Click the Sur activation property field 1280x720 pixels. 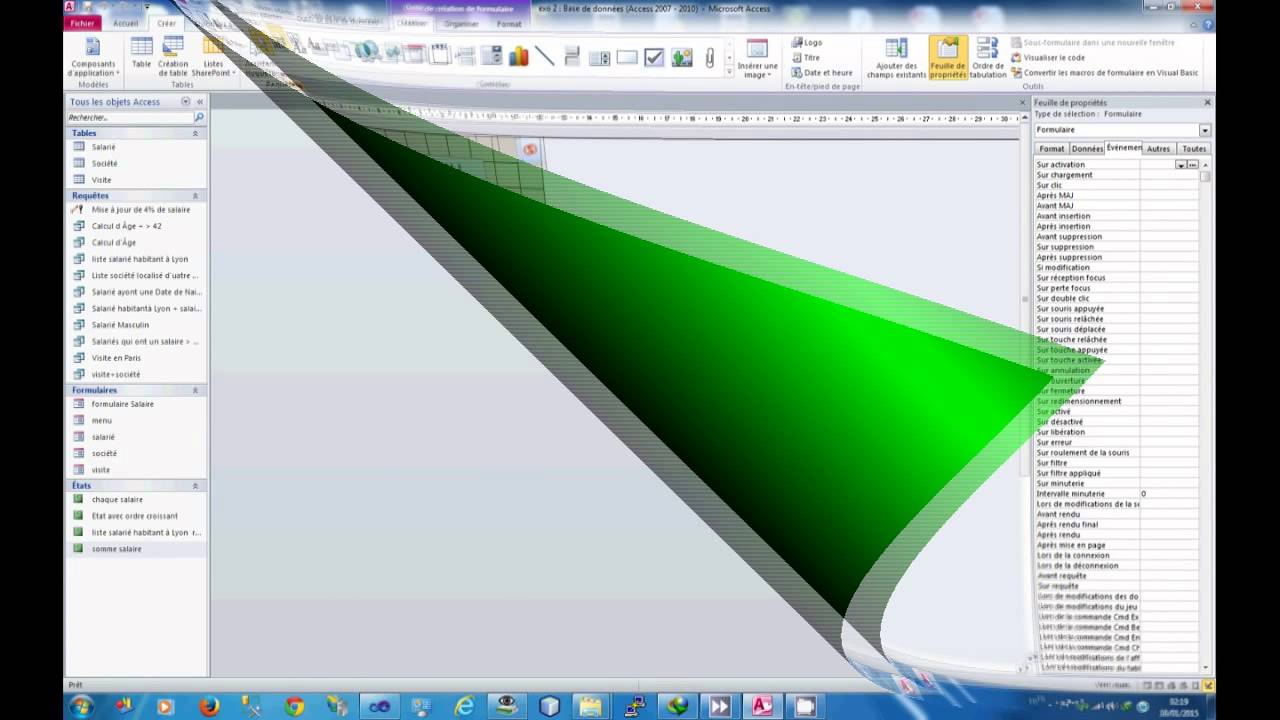tap(1158, 165)
